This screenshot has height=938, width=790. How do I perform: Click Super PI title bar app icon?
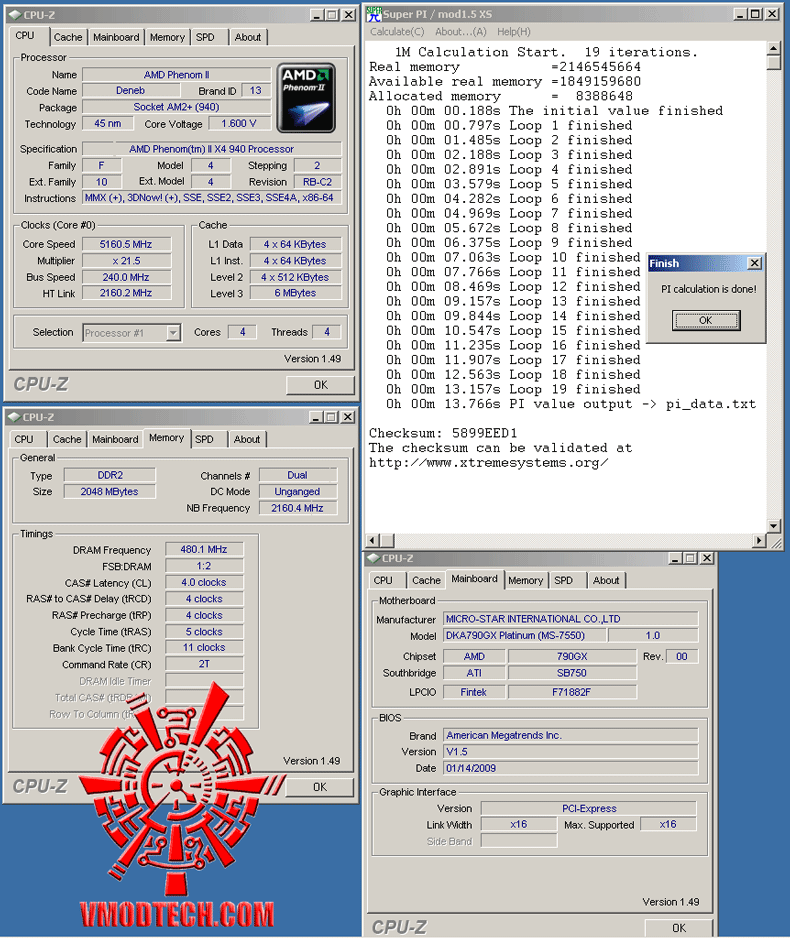tap(374, 14)
